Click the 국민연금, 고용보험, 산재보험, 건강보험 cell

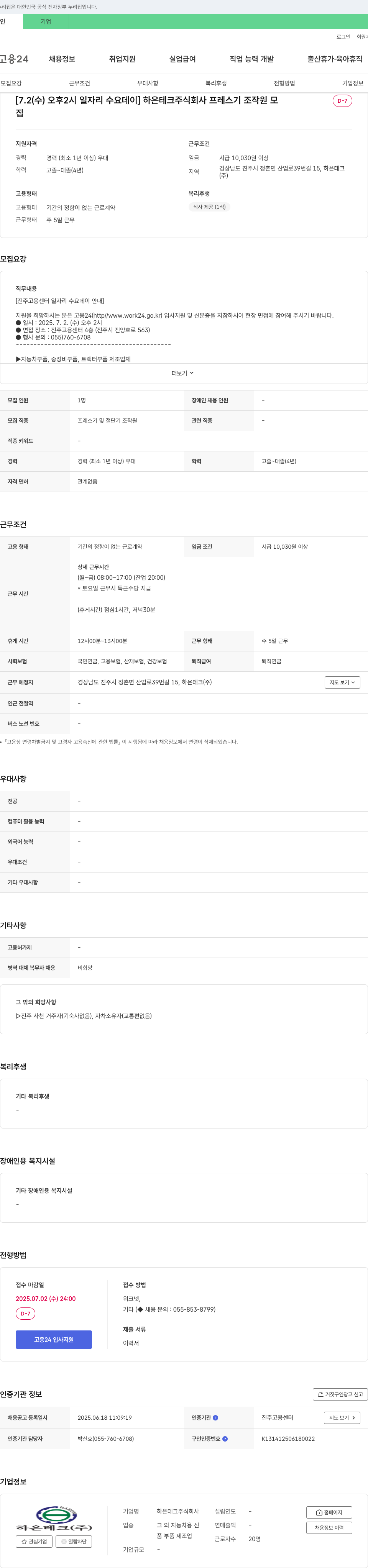pos(122,661)
